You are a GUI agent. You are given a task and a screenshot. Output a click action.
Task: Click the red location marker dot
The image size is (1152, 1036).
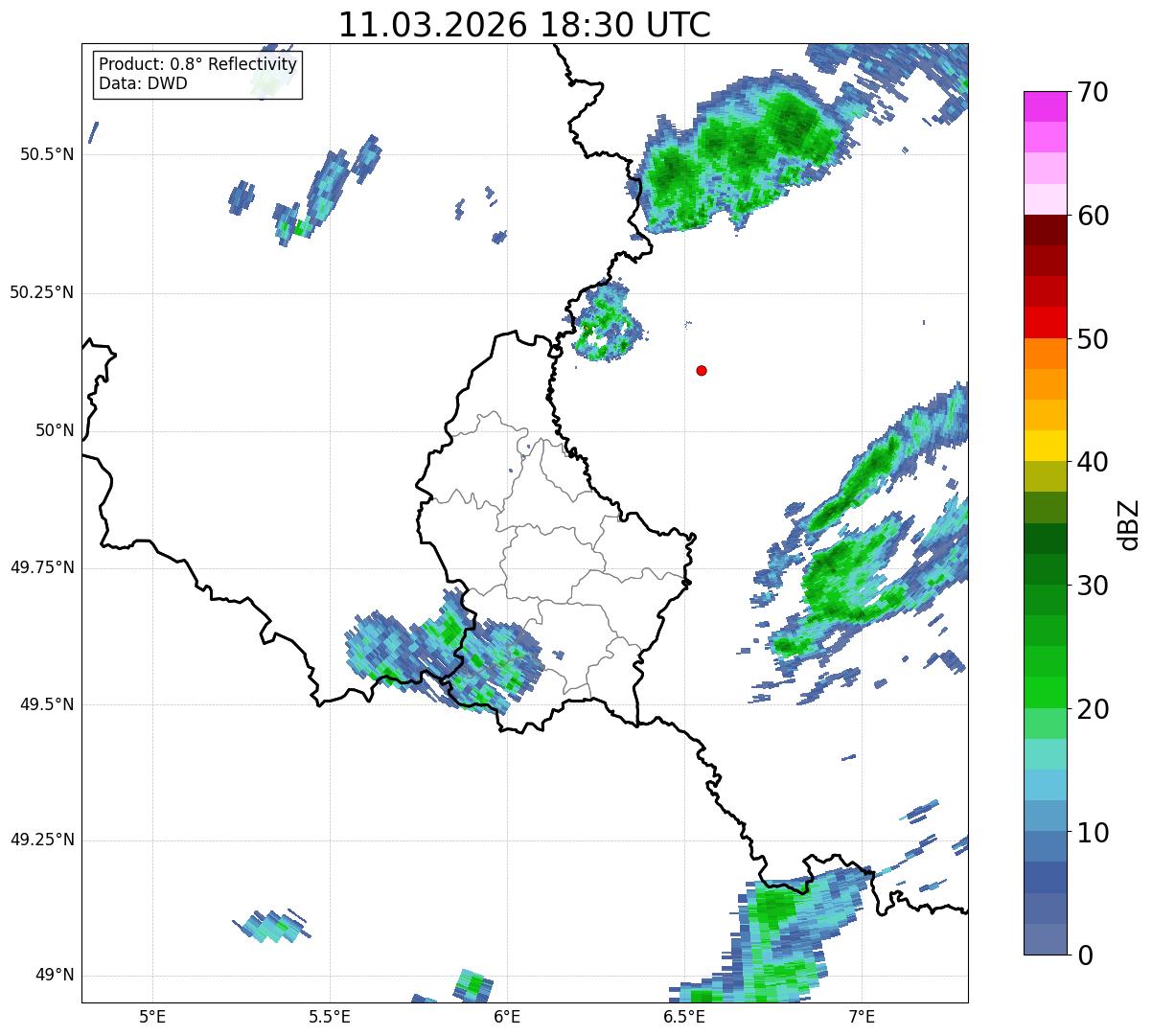tap(702, 370)
